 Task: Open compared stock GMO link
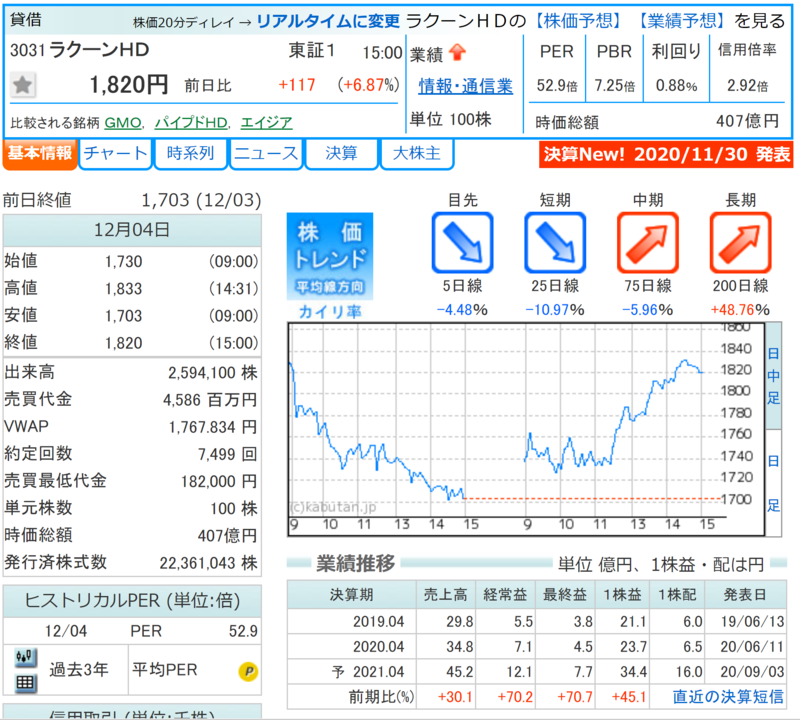tap(123, 123)
